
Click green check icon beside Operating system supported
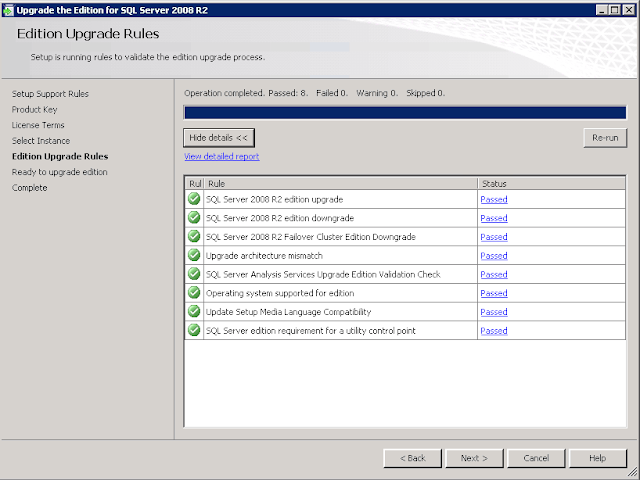[x=194, y=293]
